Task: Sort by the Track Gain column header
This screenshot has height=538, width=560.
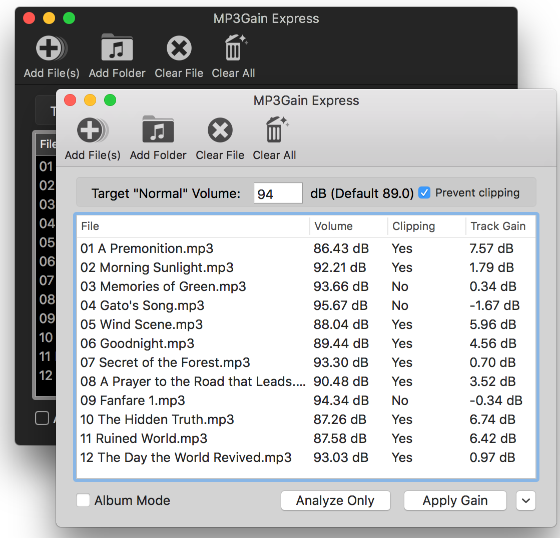Action: pos(501,226)
